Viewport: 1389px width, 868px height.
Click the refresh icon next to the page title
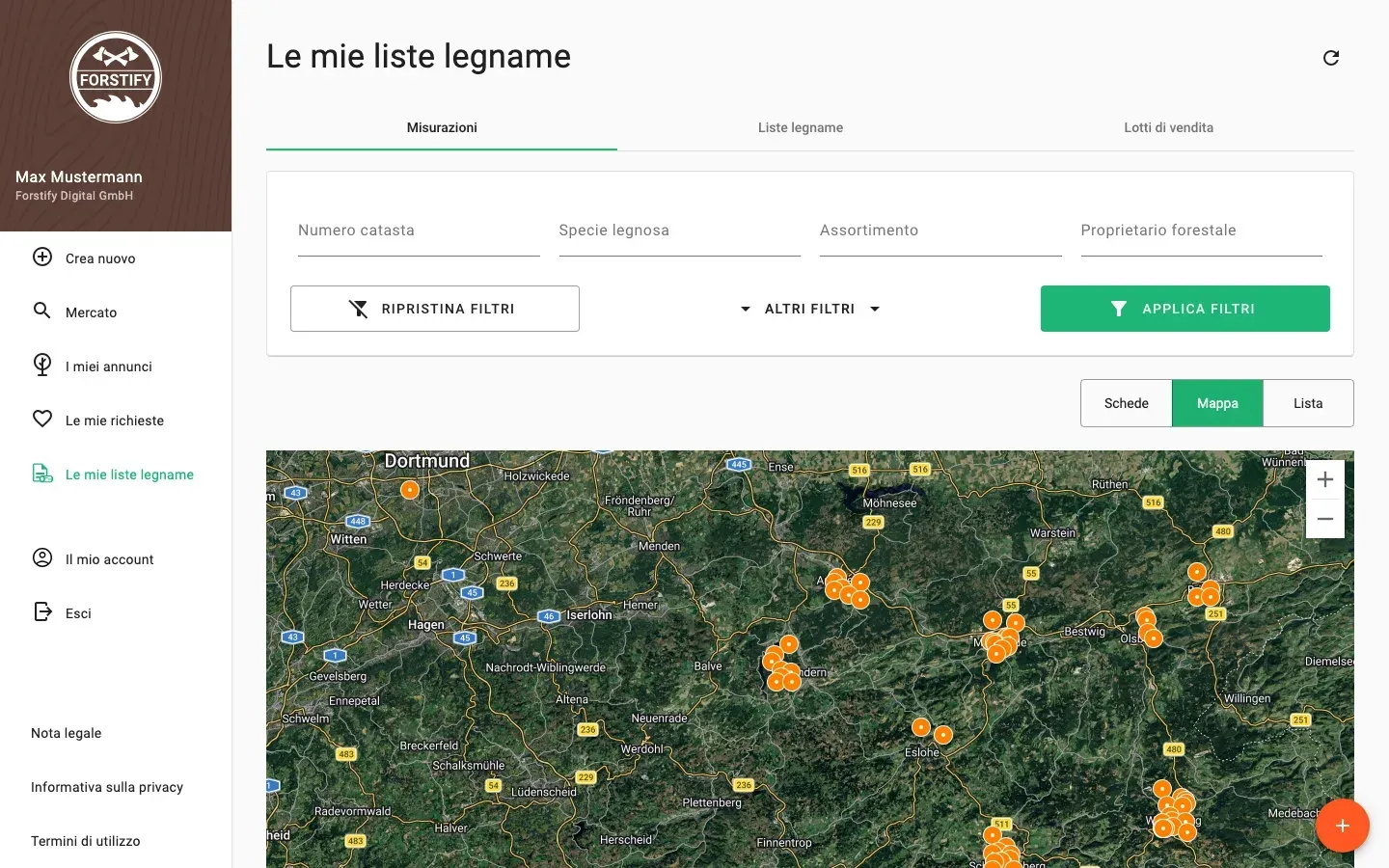tap(1331, 58)
